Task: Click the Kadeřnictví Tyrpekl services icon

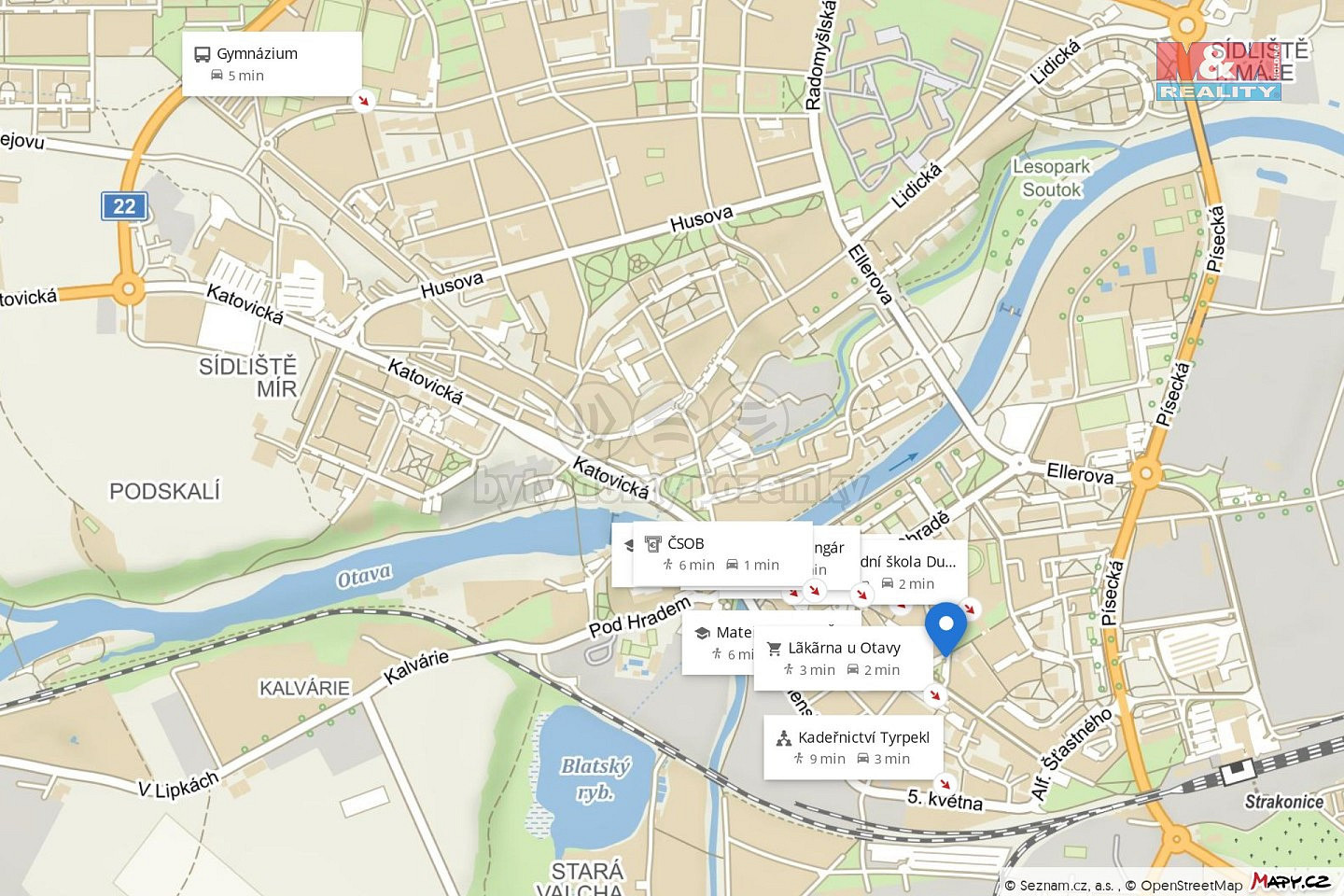Action: [x=784, y=737]
